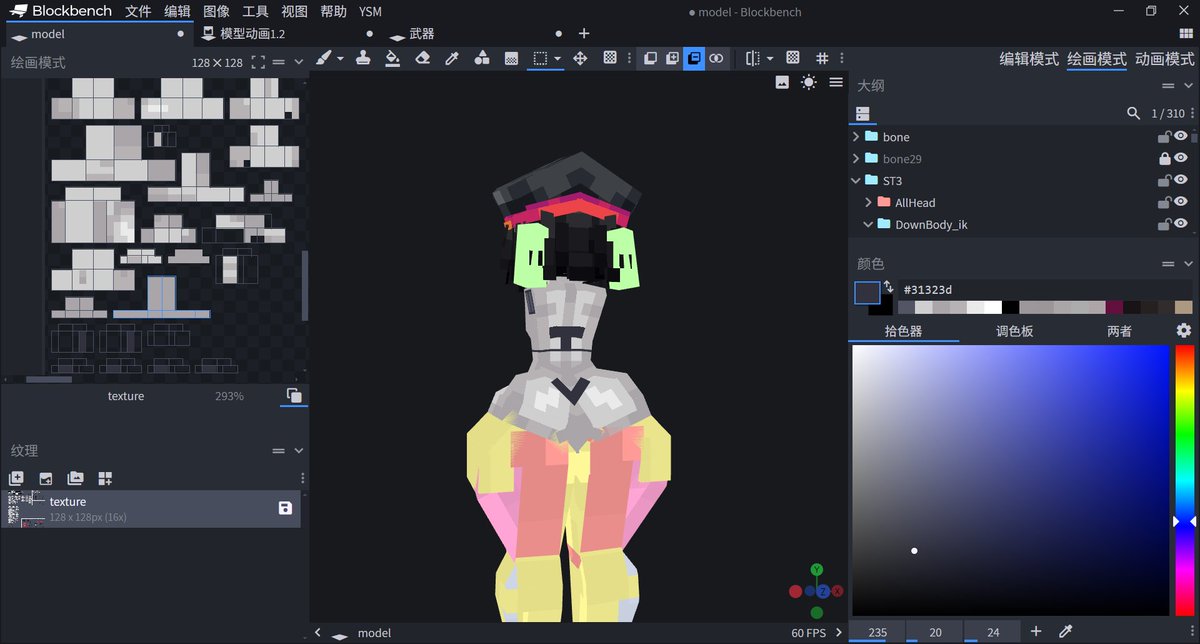Hide the AllHead group
The width and height of the screenshot is (1200, 644).
(1181, 203)
